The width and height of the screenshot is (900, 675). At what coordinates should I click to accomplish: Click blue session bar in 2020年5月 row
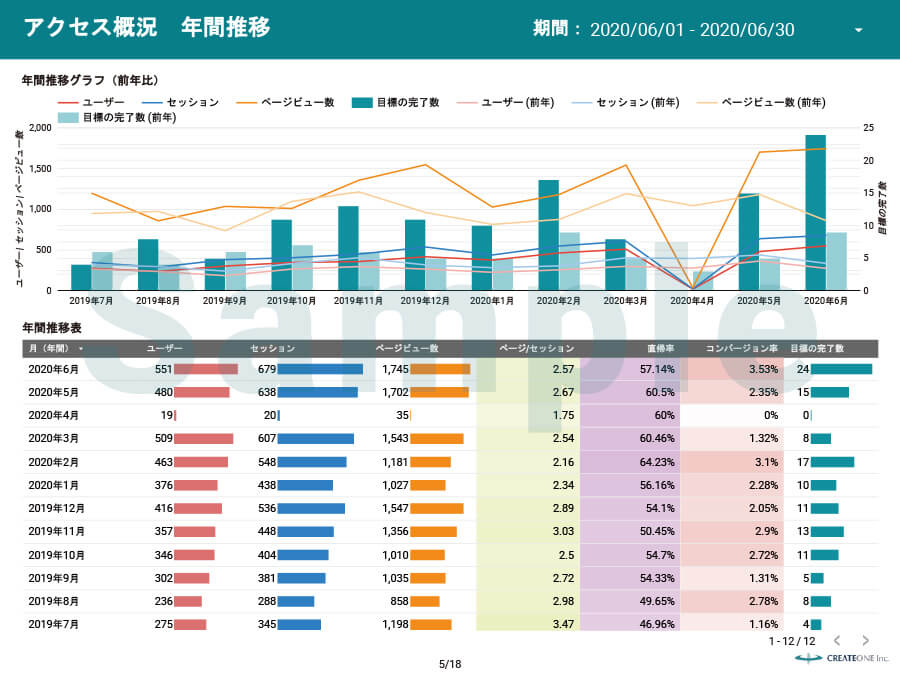(x=317, y=392)
